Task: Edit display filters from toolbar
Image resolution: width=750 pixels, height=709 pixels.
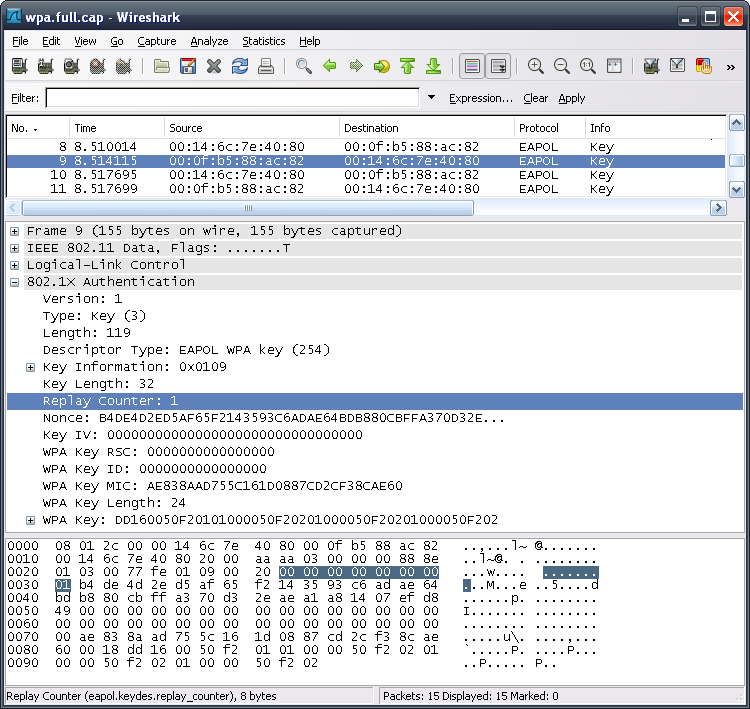Action: coord(677,66)
